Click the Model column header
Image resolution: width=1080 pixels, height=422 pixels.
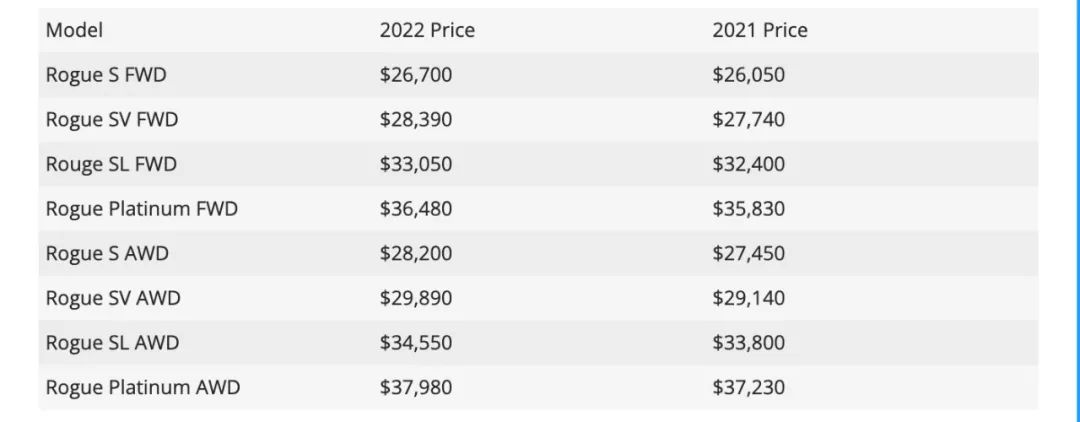click(74, 30)
